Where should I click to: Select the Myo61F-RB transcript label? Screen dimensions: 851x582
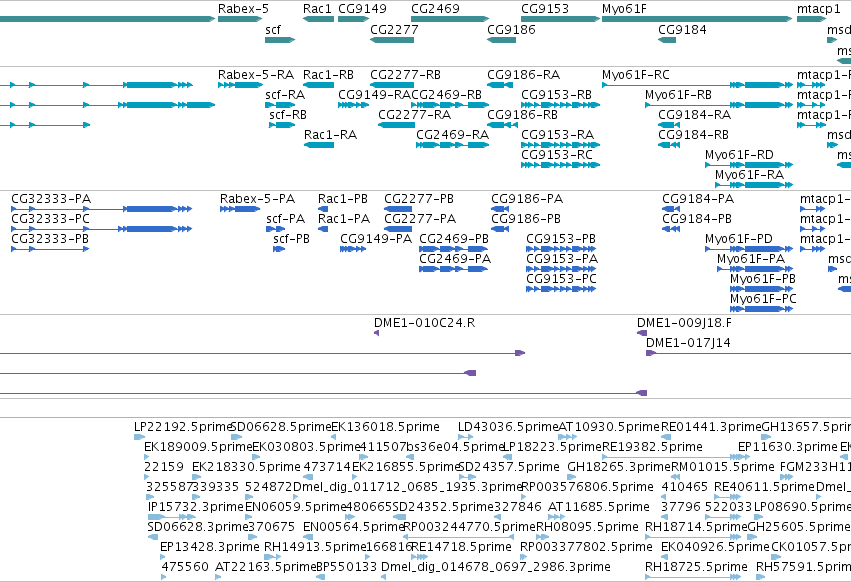[x=678, y=94]
